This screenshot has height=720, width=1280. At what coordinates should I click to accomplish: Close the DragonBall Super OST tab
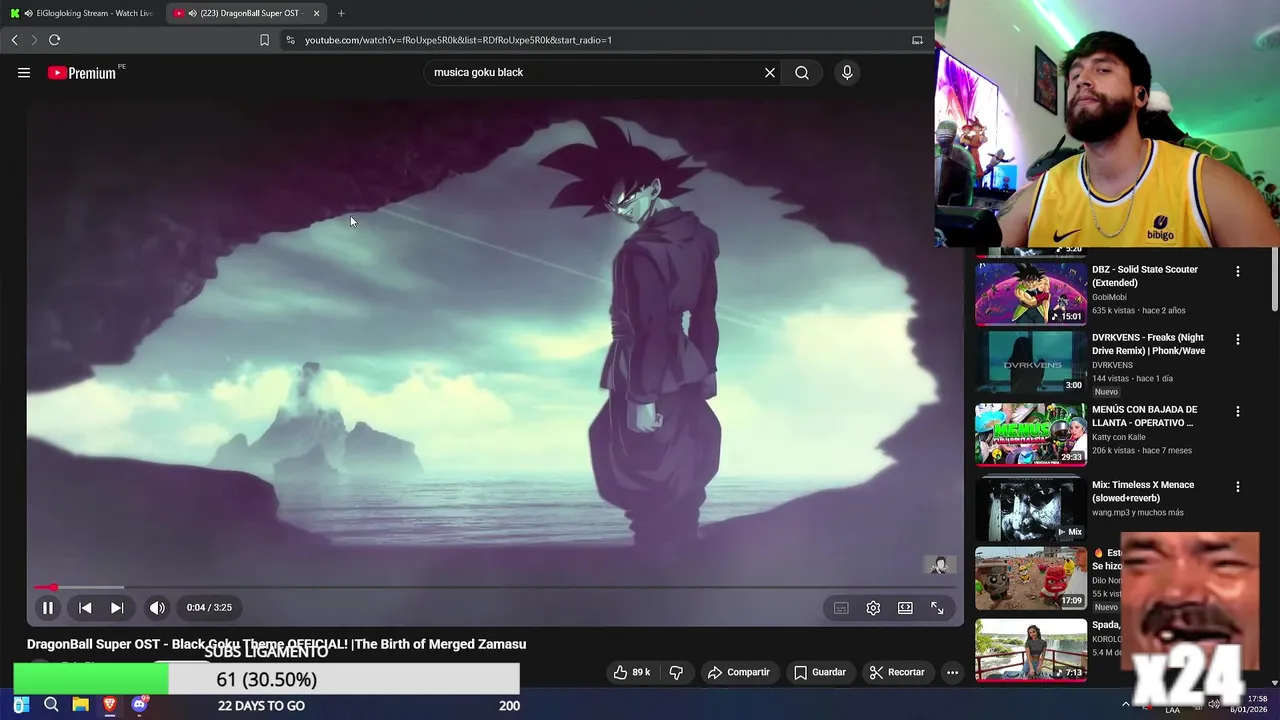[x=317, y=13]
